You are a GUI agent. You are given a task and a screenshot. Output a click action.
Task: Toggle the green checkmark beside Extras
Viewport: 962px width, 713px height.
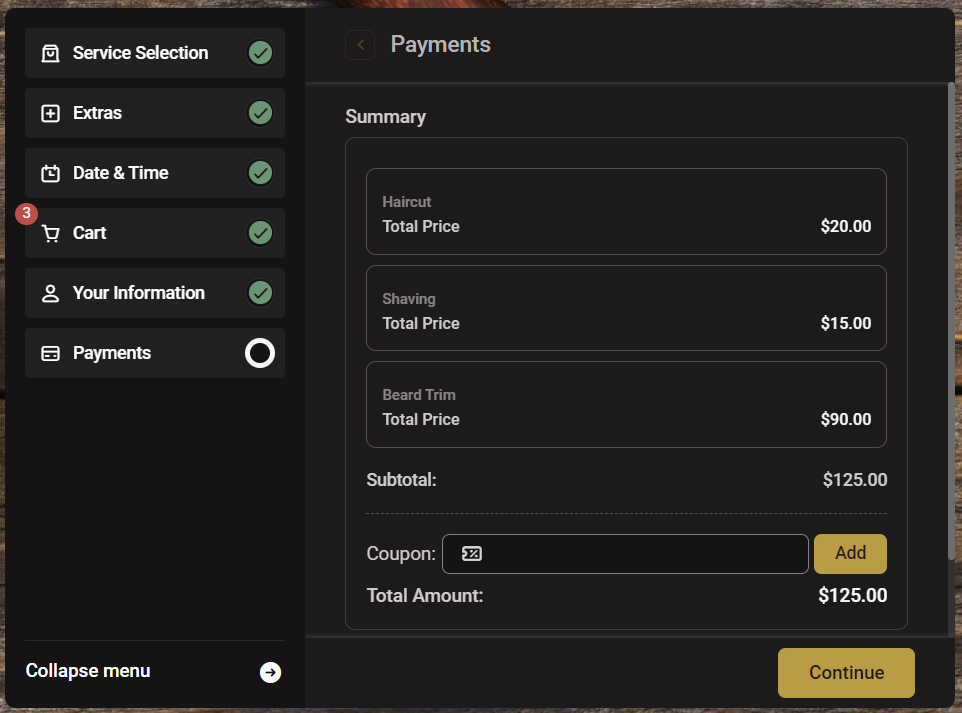pyautogui.click(x=260, y=113)
